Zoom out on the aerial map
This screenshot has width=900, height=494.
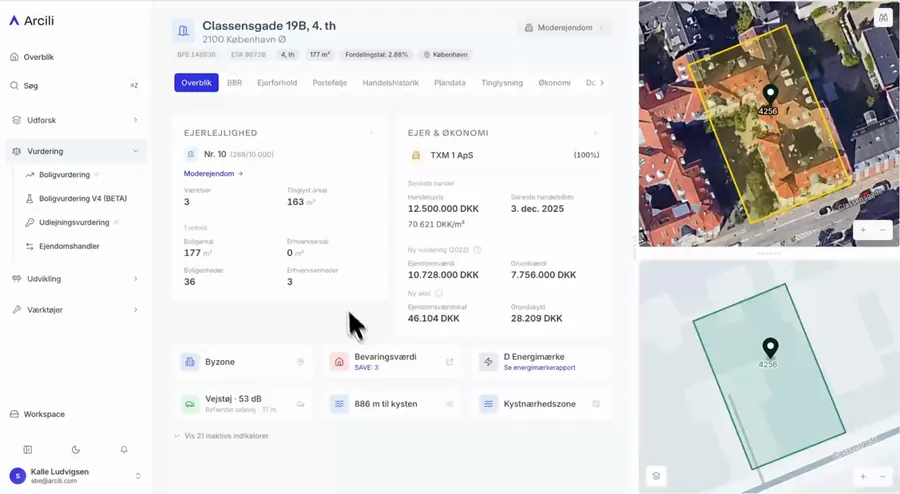(x=883, y=230)
